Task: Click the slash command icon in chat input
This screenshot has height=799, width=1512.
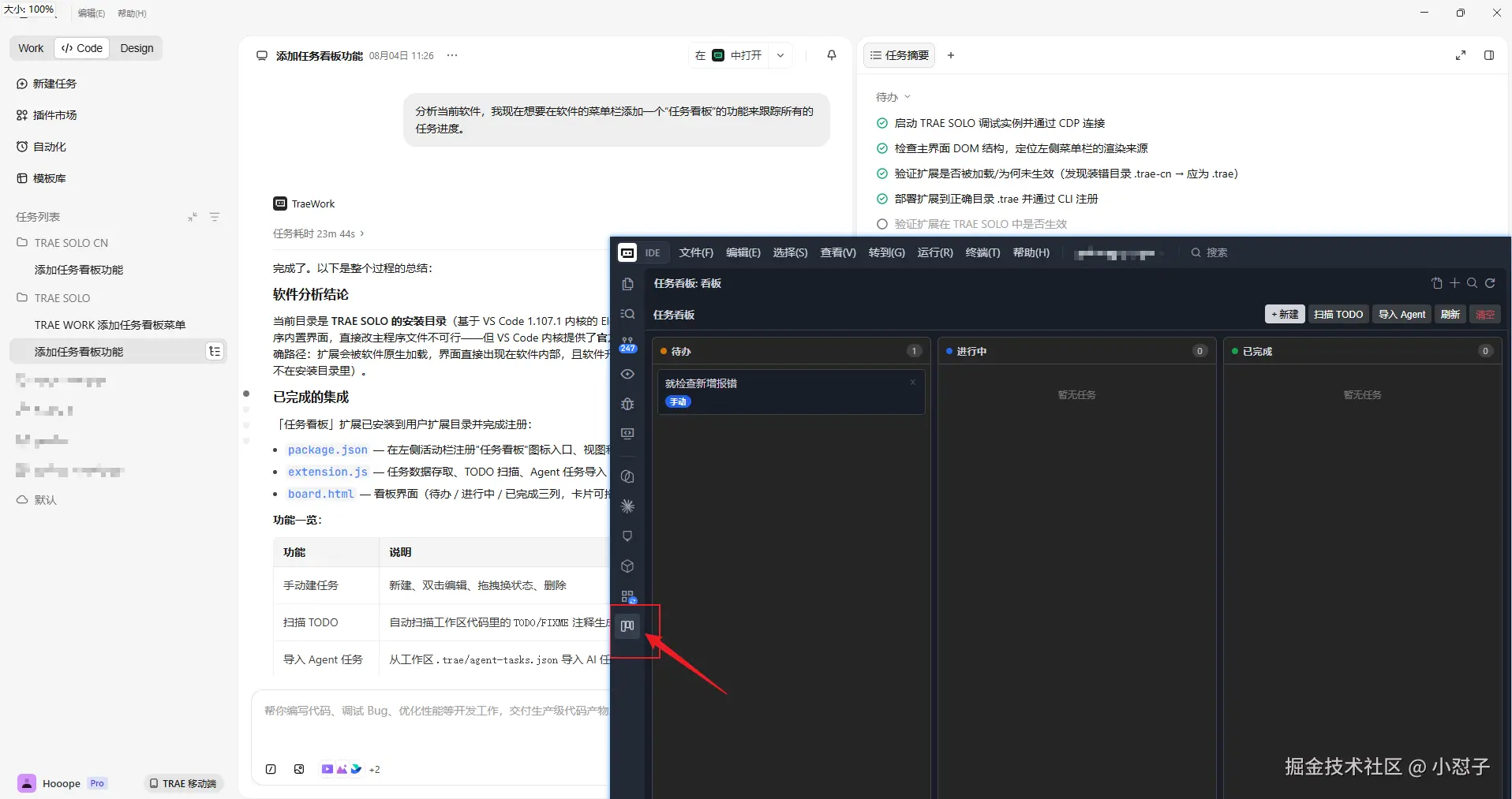Action: coord(271,769)
